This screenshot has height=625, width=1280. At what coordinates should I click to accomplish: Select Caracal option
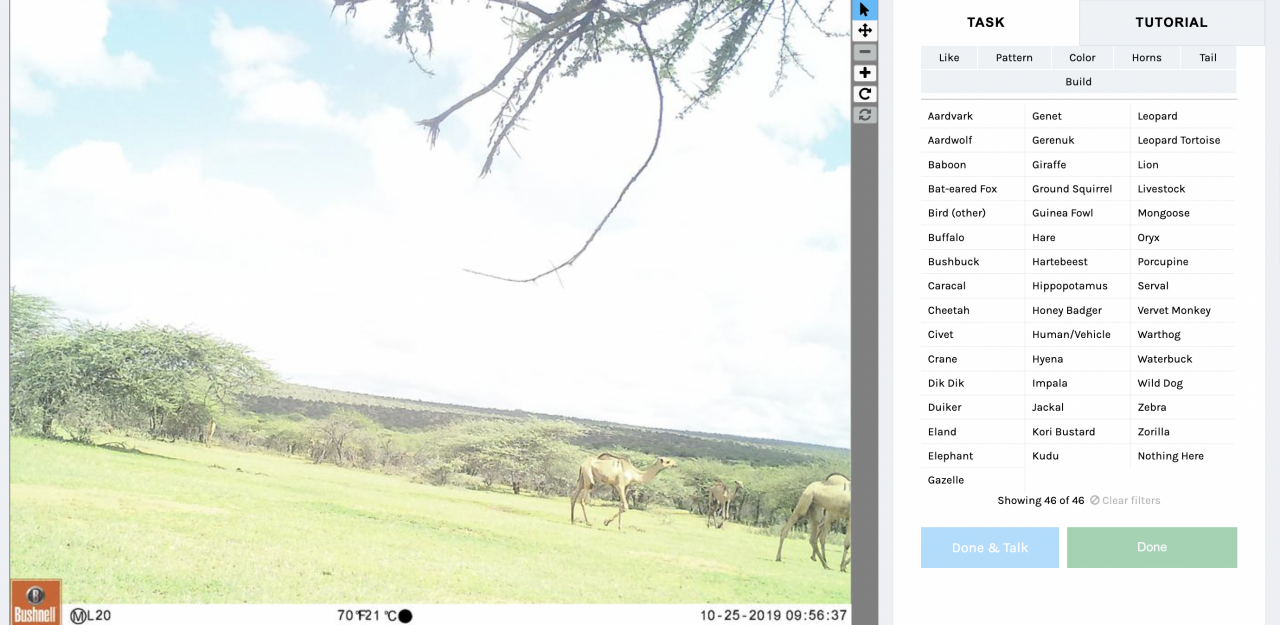tap(973, 286)
